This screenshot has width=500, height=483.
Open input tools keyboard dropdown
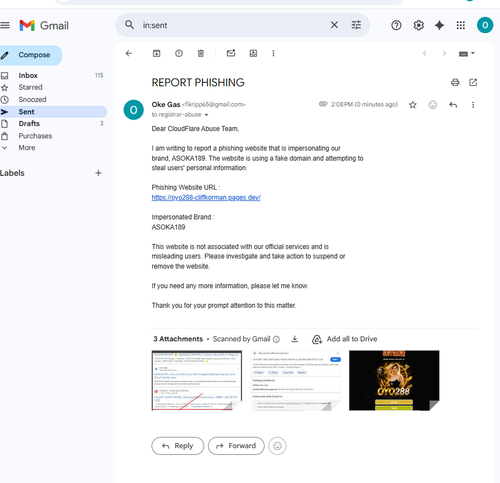click(x=466, y=54)
